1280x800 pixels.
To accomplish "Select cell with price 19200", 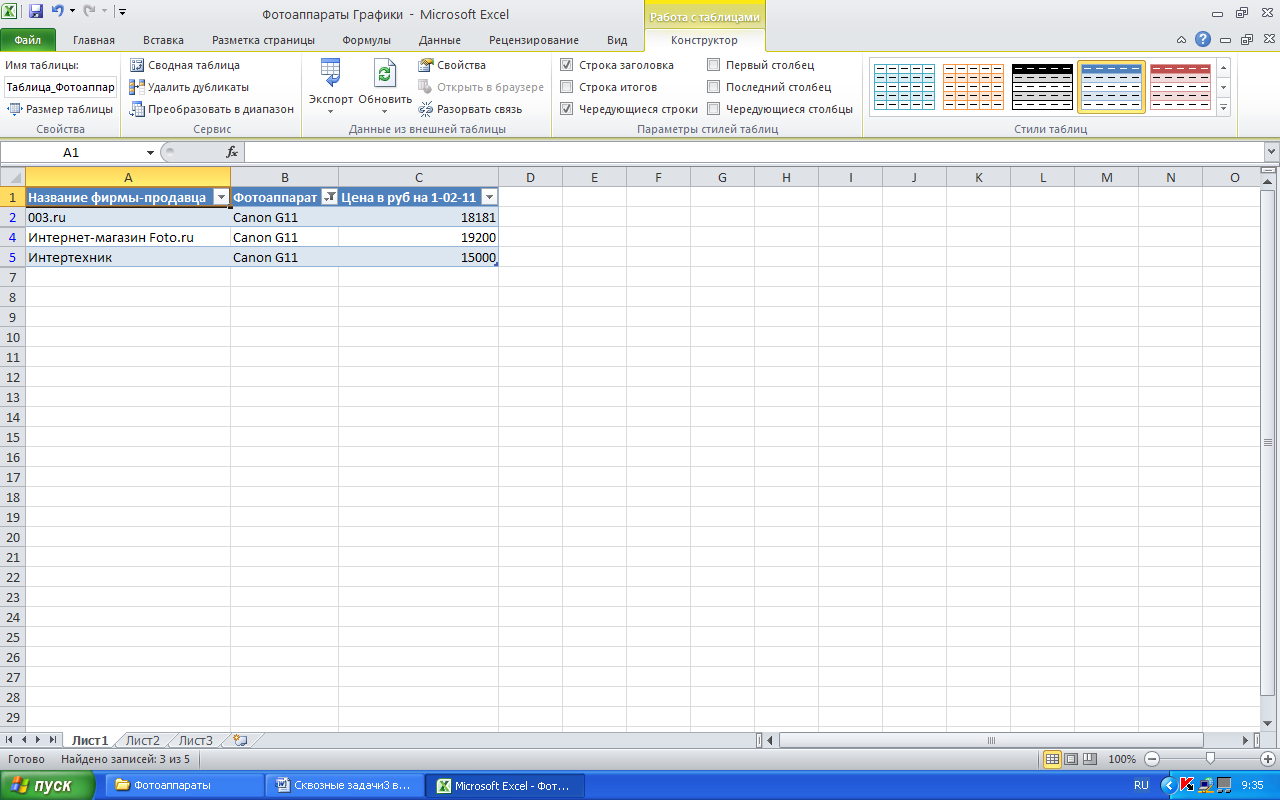I will (x=418, y=237).
